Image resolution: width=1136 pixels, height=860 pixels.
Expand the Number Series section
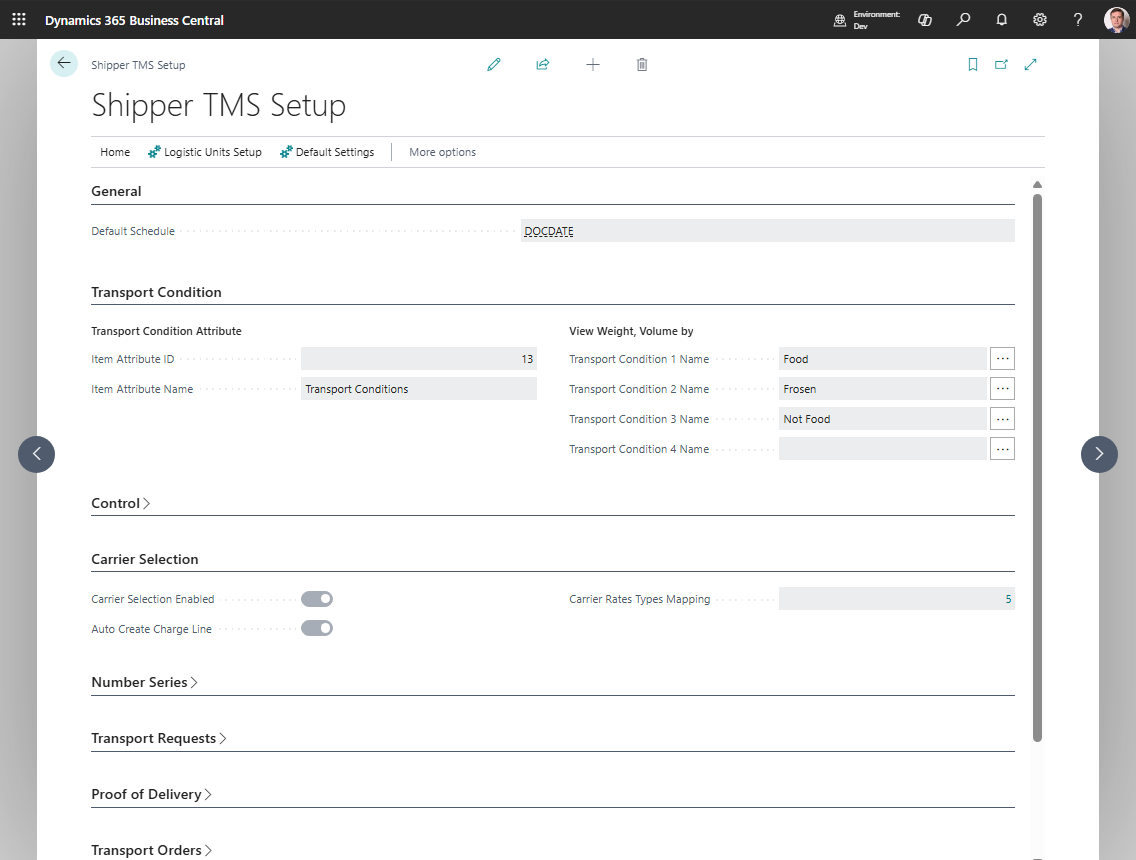[x=144, y=682]
